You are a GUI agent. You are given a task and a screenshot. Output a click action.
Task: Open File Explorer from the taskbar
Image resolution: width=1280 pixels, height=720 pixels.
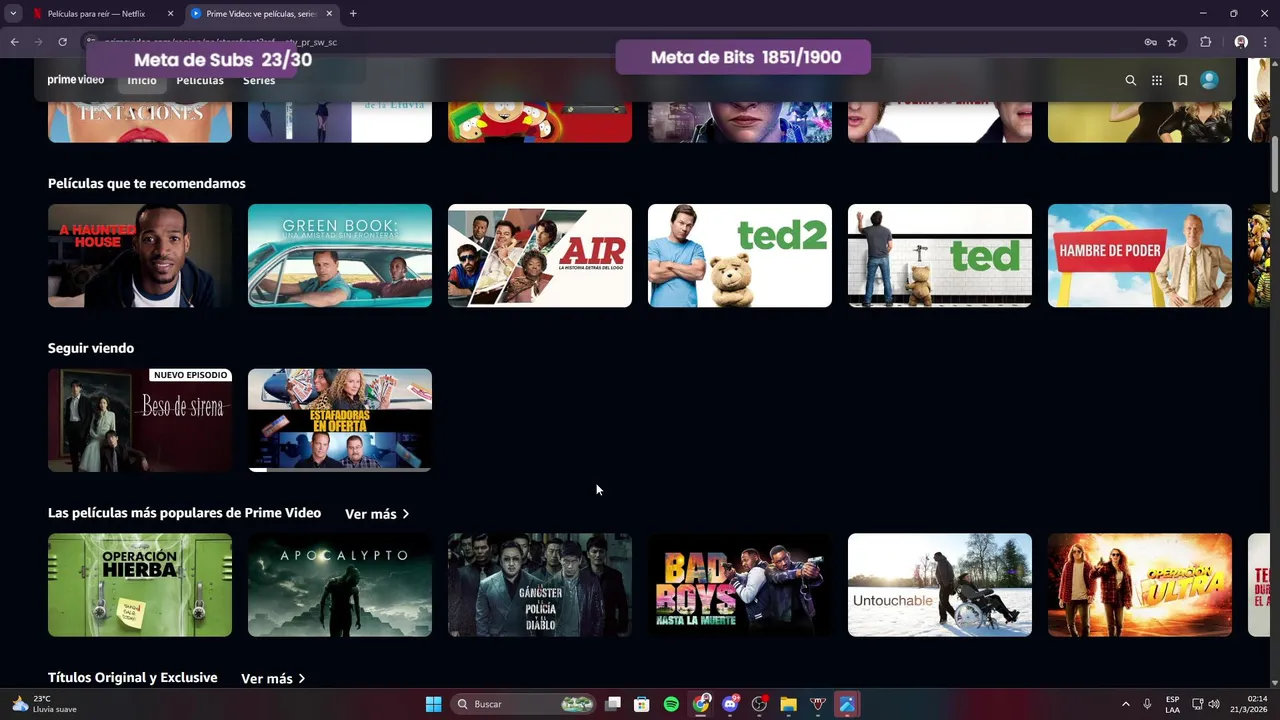788,704
